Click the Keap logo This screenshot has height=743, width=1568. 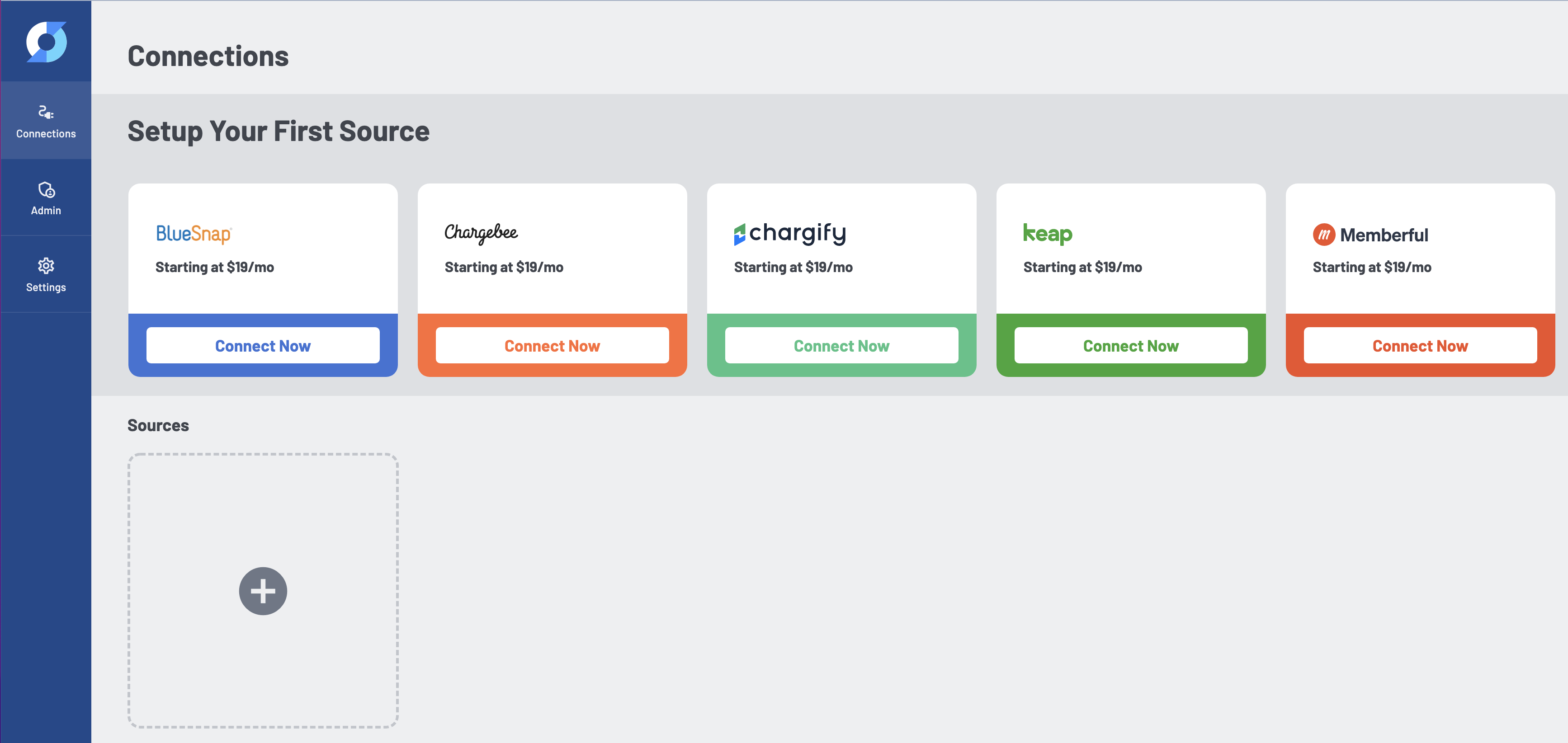[1048, 234]
